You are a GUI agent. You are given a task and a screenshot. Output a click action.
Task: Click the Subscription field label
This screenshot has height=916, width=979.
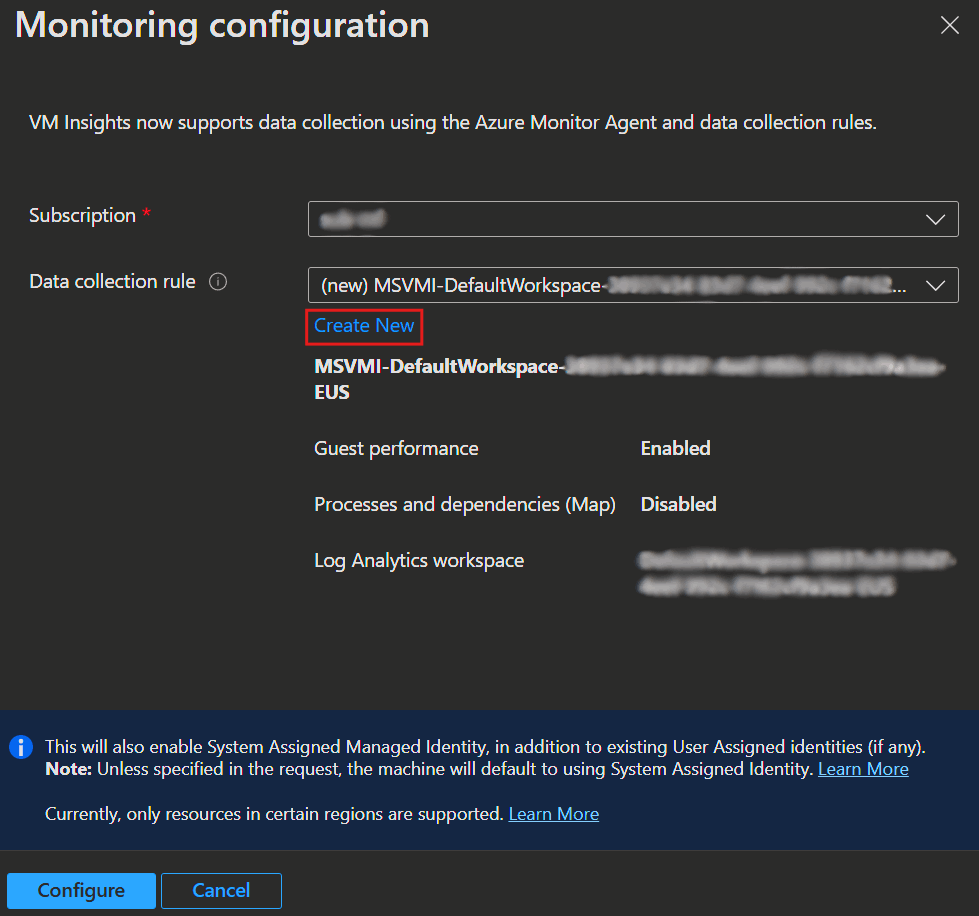82,215
